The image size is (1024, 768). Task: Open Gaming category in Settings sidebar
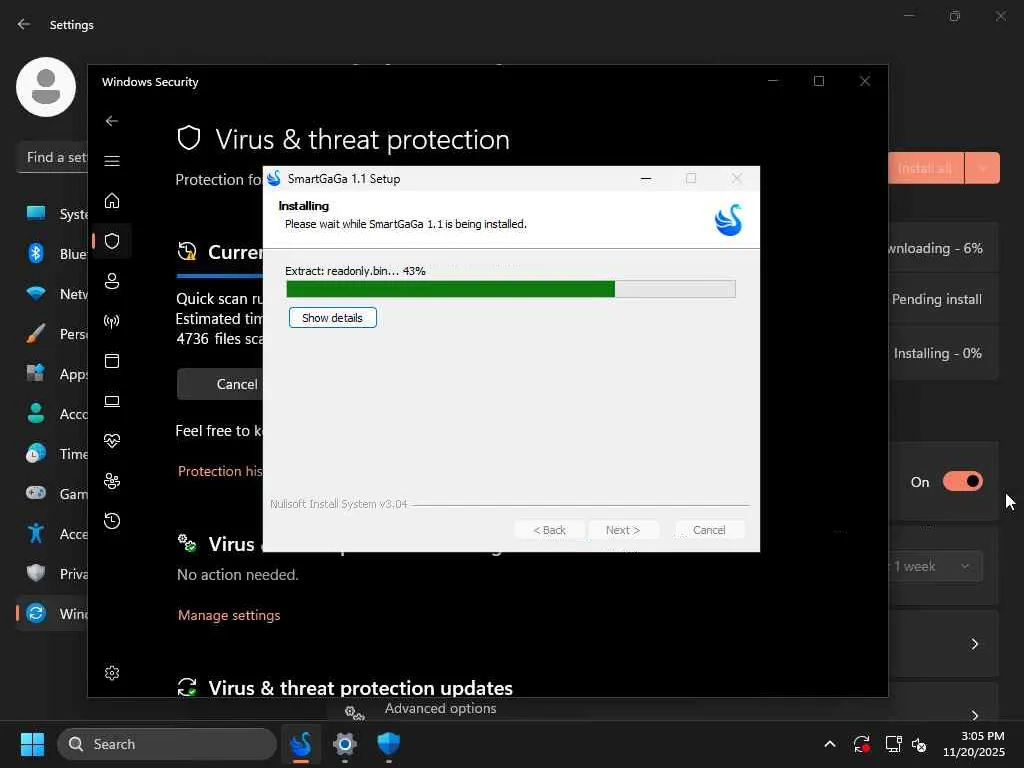click(x=52, y=494)
